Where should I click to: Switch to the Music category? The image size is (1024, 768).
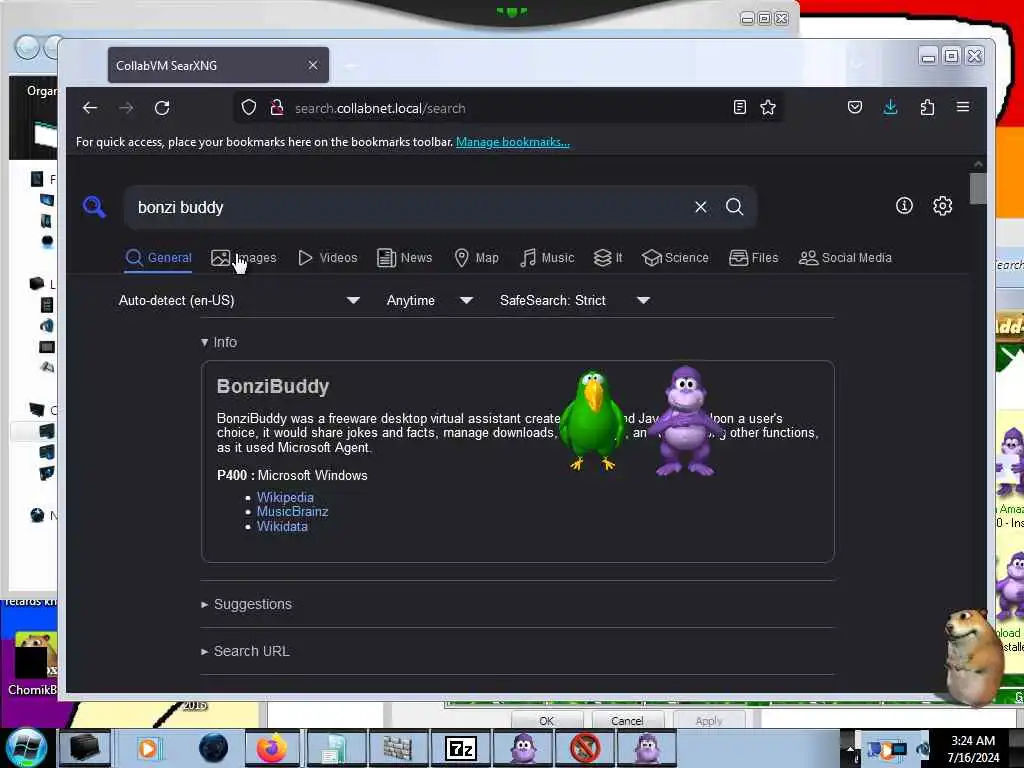pos(547,258)
